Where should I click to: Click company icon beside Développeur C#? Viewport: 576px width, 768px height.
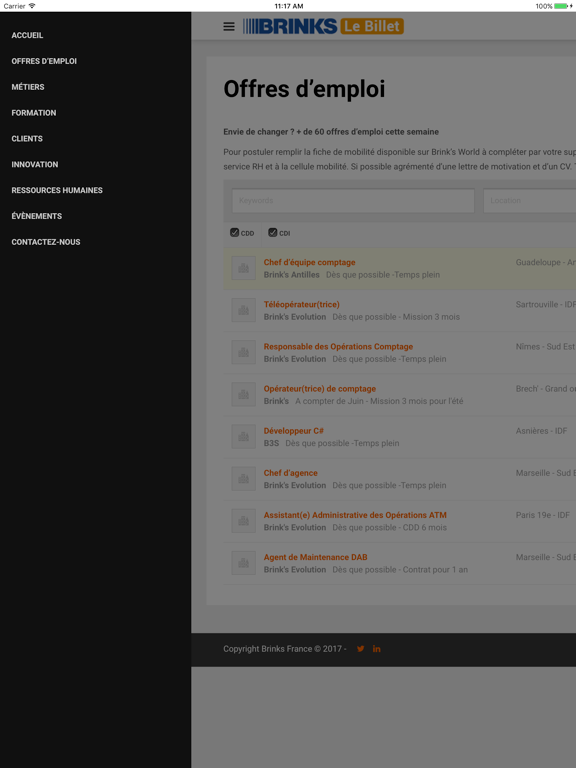coord(243,436)
